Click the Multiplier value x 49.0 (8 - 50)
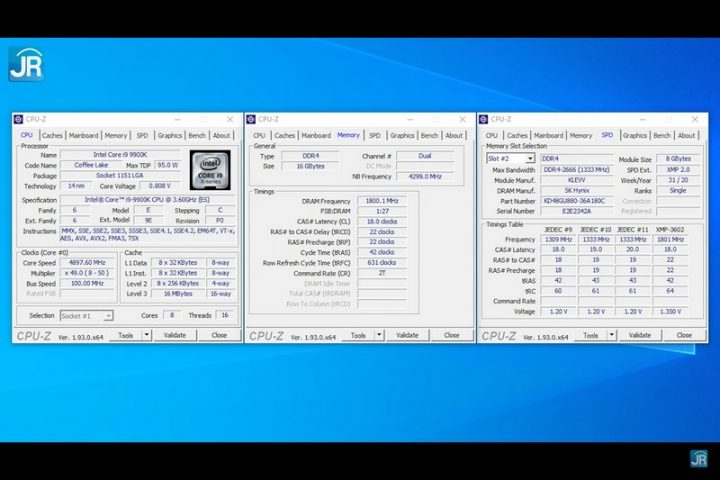The height and width of the screenshot is (480, 720). point(87,273)
